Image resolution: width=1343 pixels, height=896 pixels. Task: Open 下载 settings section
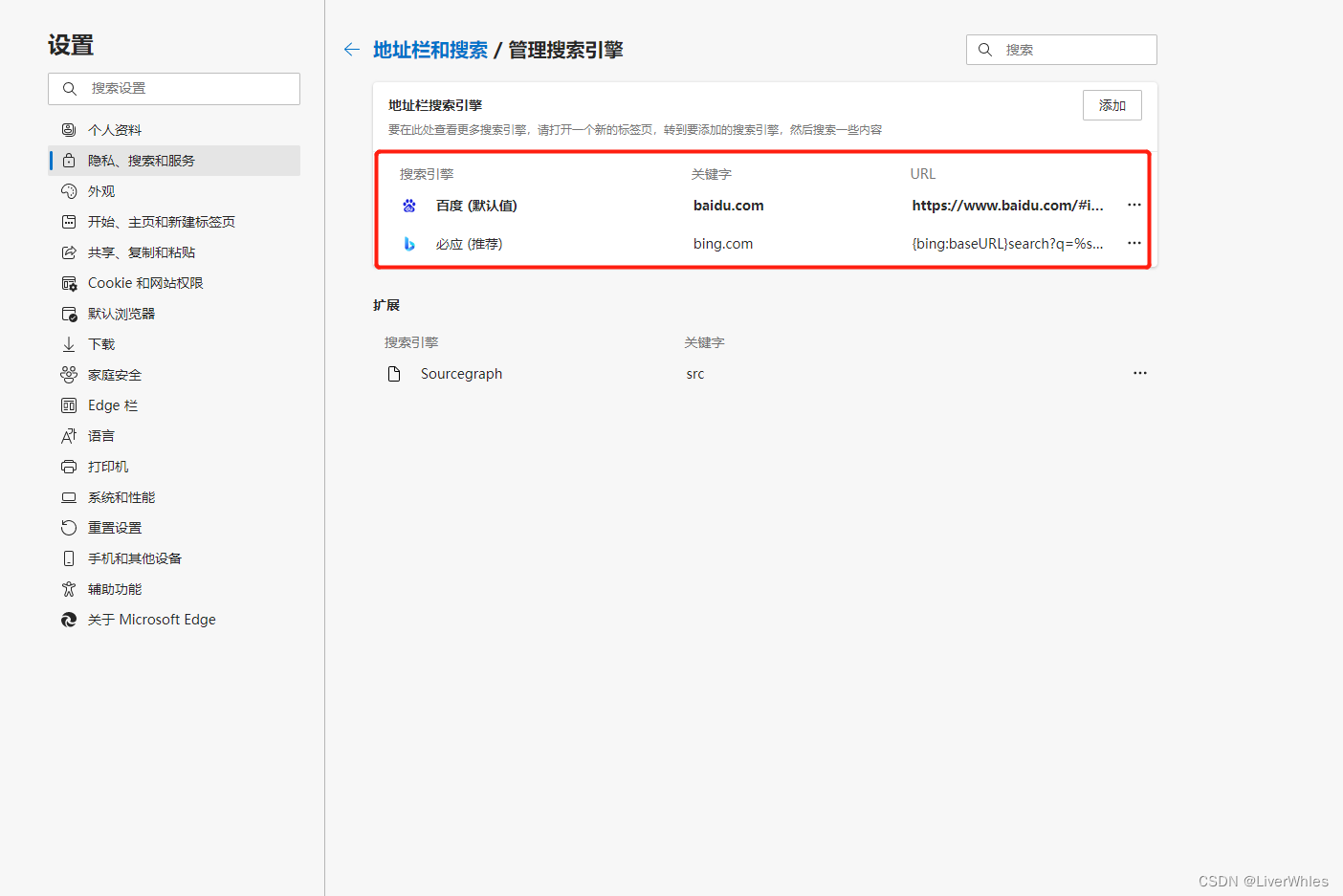(x=174, y=344)
